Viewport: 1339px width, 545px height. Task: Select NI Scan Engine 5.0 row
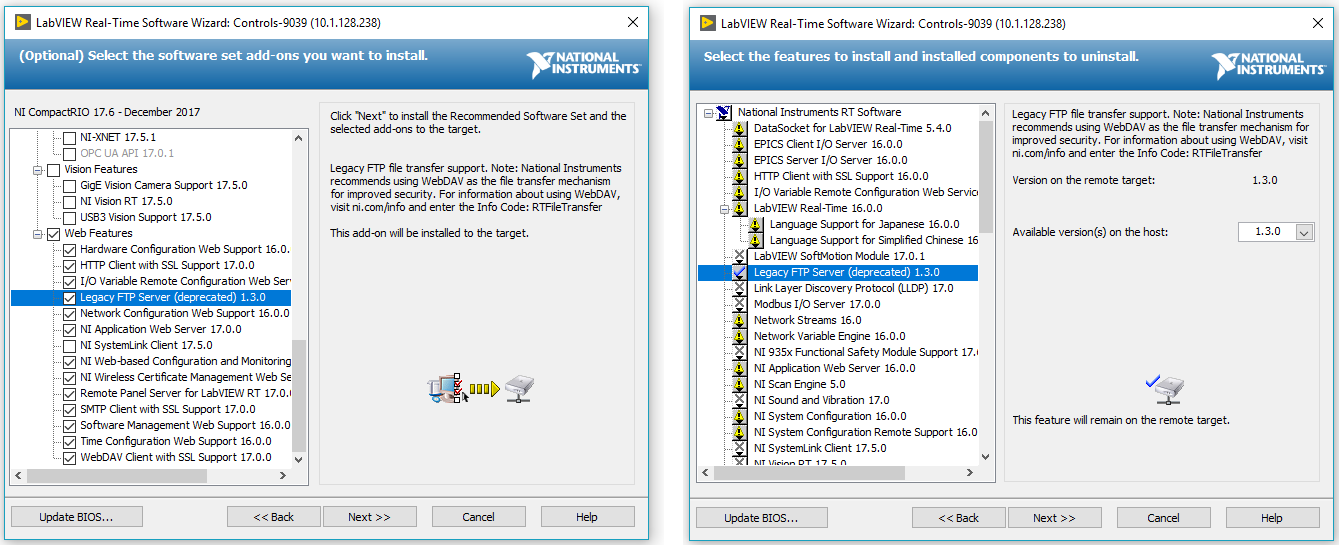point(799,384)
